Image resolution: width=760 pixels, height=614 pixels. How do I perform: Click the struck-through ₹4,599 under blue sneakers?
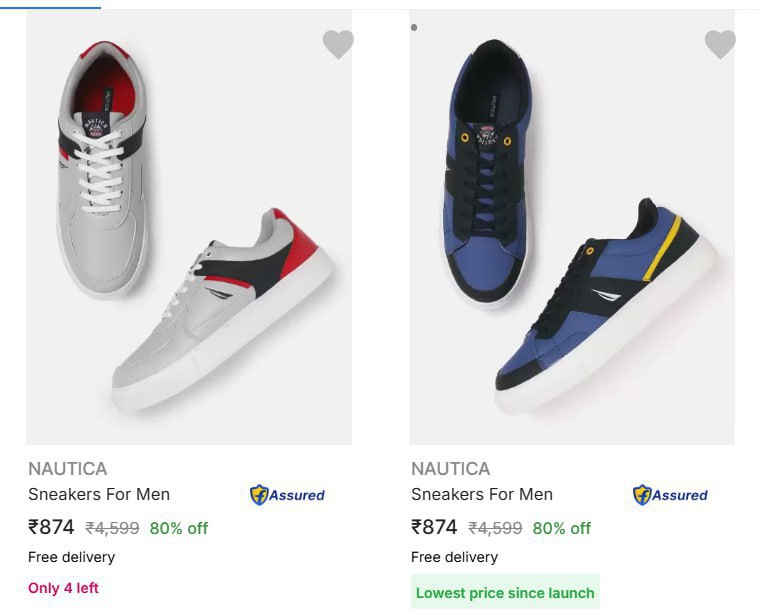click(495, 528)
